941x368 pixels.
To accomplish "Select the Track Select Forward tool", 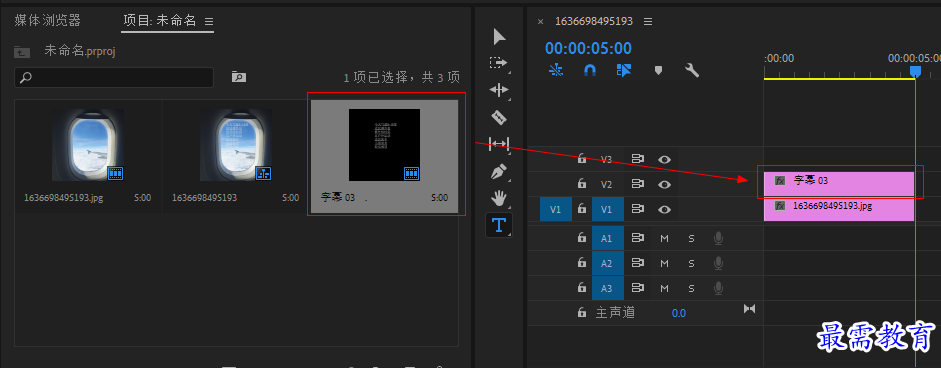I will (x=498, y=62).
